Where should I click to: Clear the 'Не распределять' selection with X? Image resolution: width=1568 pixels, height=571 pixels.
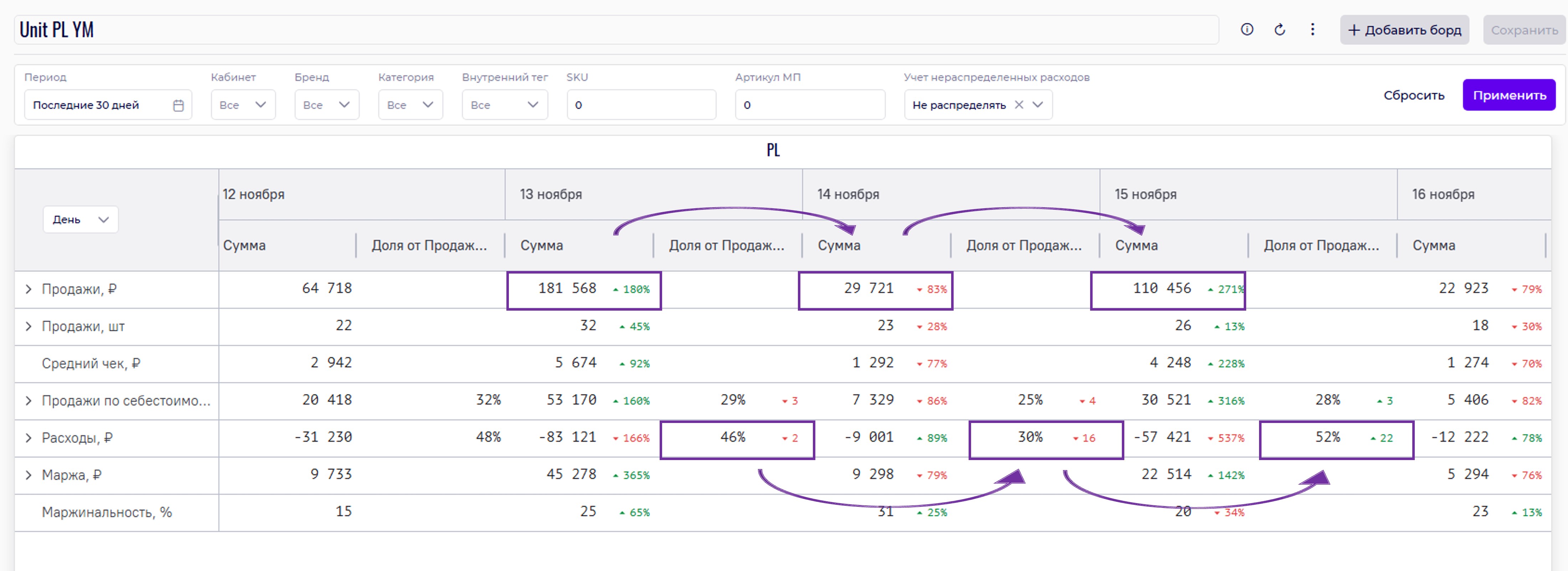click(1019, 105)
